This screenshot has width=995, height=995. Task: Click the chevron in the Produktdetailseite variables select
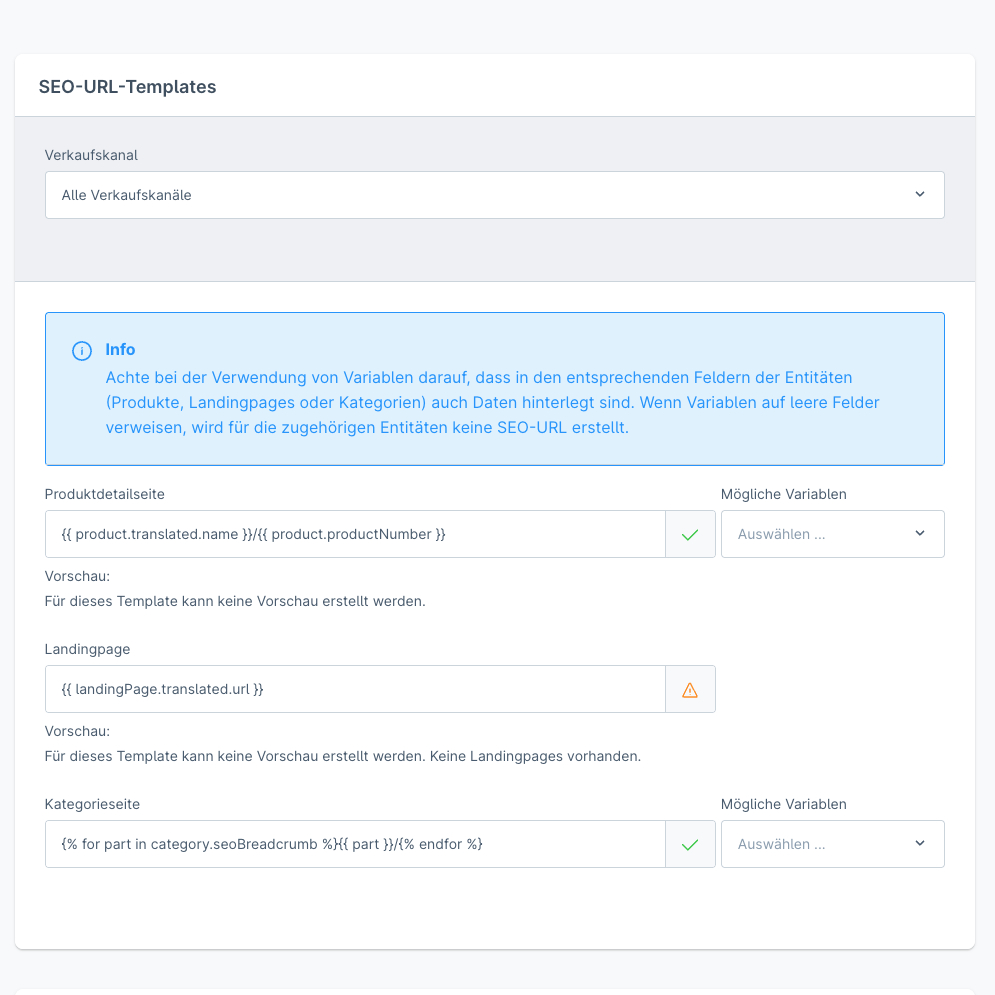(920, 534)
